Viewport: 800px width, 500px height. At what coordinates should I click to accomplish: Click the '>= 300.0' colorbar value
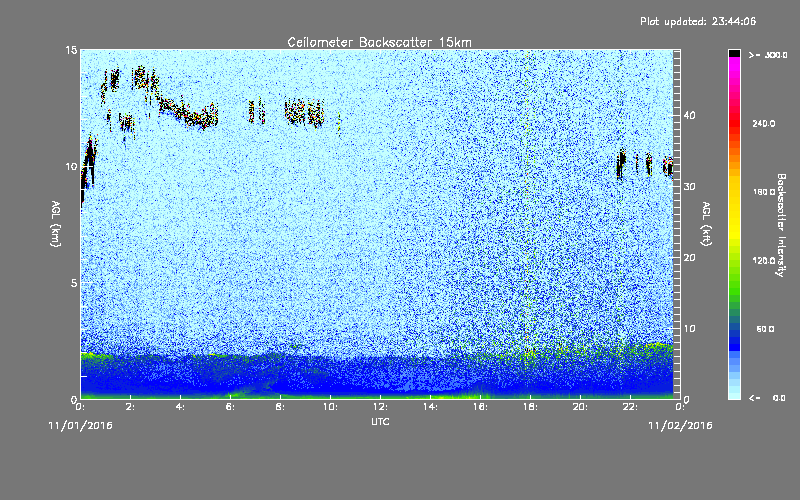pos(768,55)
